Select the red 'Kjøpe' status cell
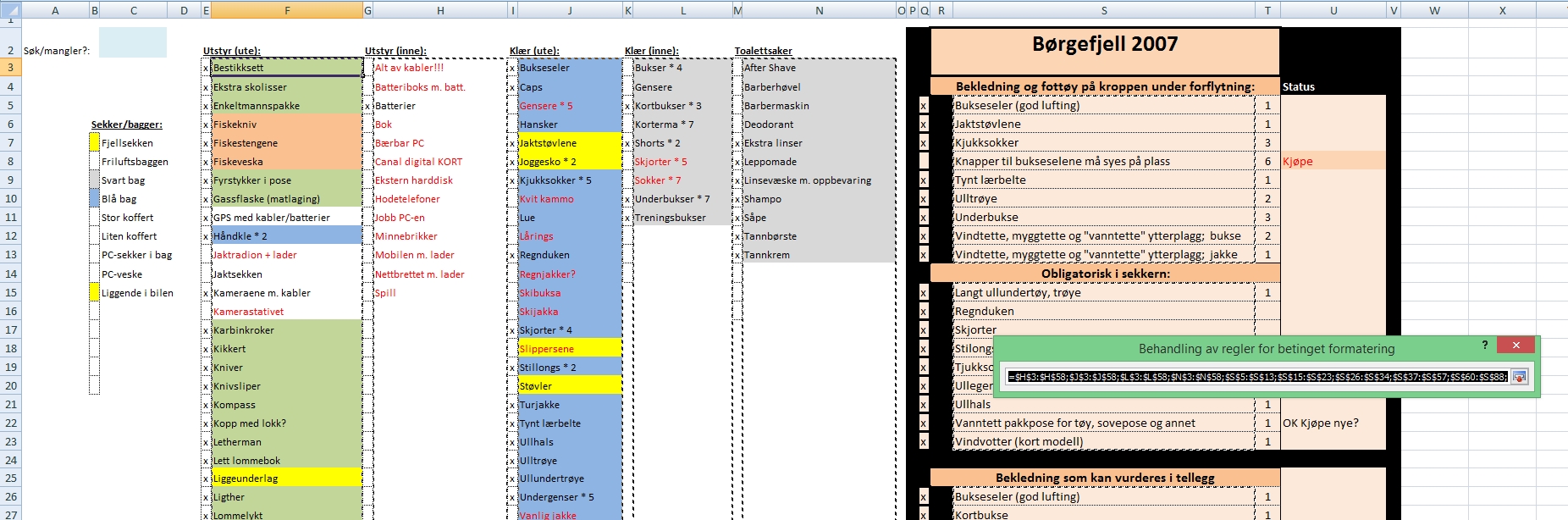The height and width of the screenshot is (520, 1568). (1333, 162)
